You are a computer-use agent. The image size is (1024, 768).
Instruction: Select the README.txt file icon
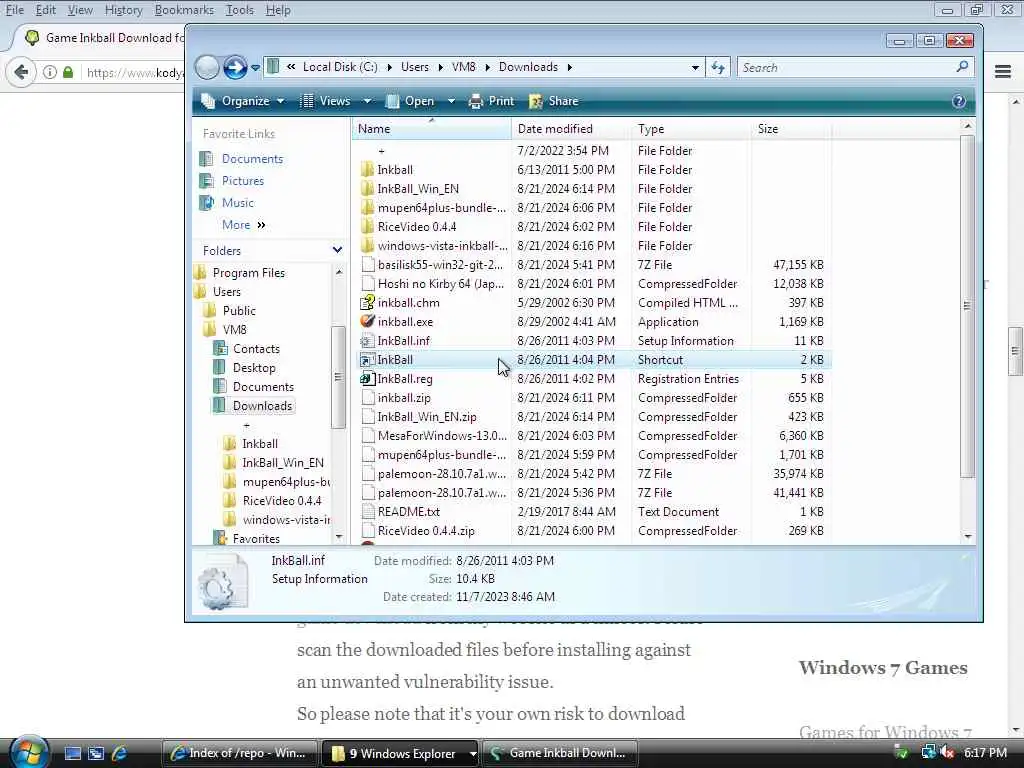(x=368, y=511)
